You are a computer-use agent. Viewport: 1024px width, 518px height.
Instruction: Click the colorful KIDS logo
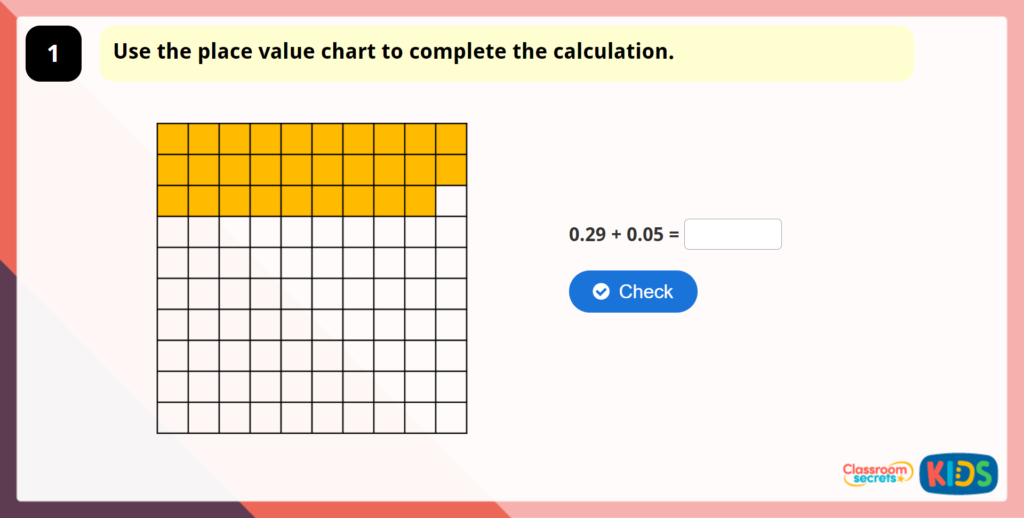(x=958, y=473)
